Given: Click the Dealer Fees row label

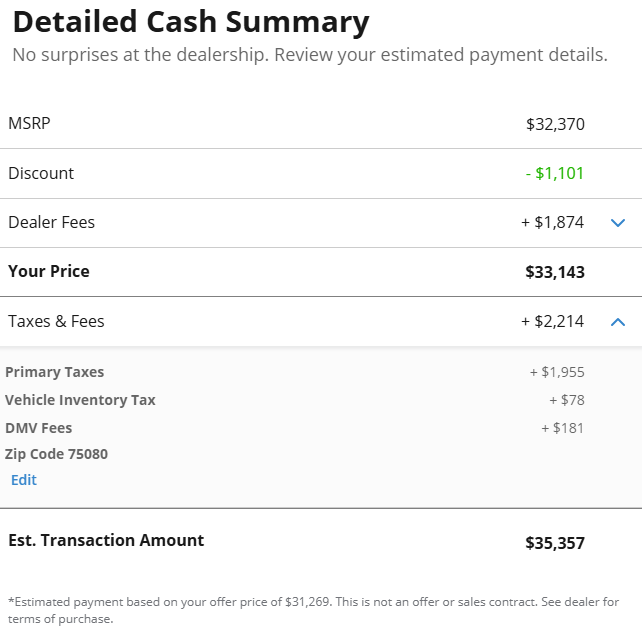Looking at the screenshot, I should click(x=52, y=222).
